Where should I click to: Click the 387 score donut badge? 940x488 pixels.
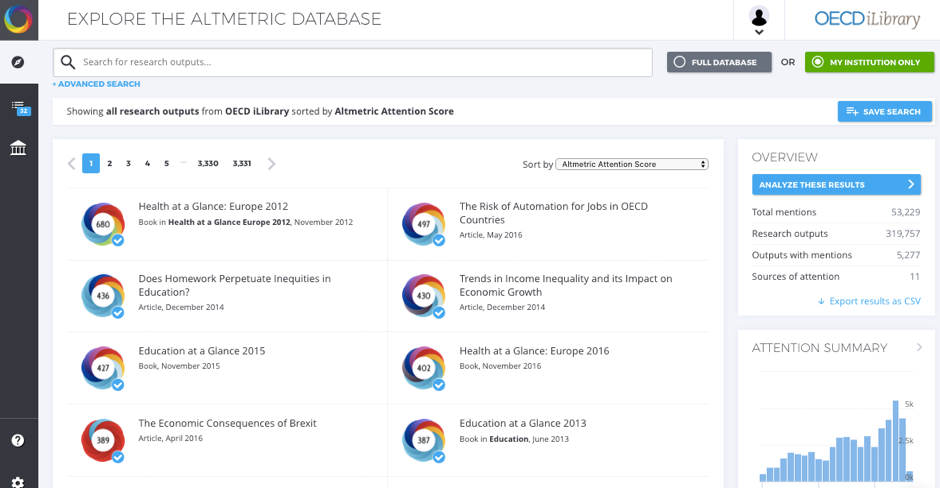(424, 440)
